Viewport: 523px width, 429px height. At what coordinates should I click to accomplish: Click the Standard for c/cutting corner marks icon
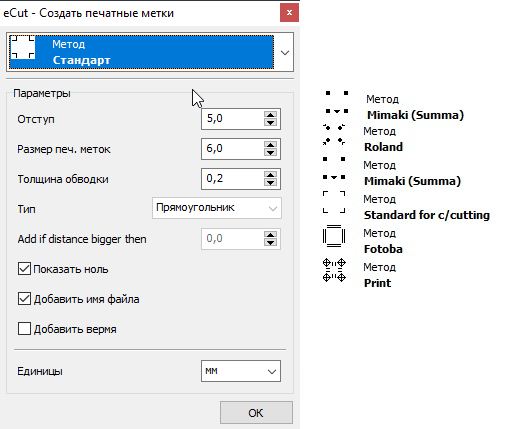click(334, 202)
